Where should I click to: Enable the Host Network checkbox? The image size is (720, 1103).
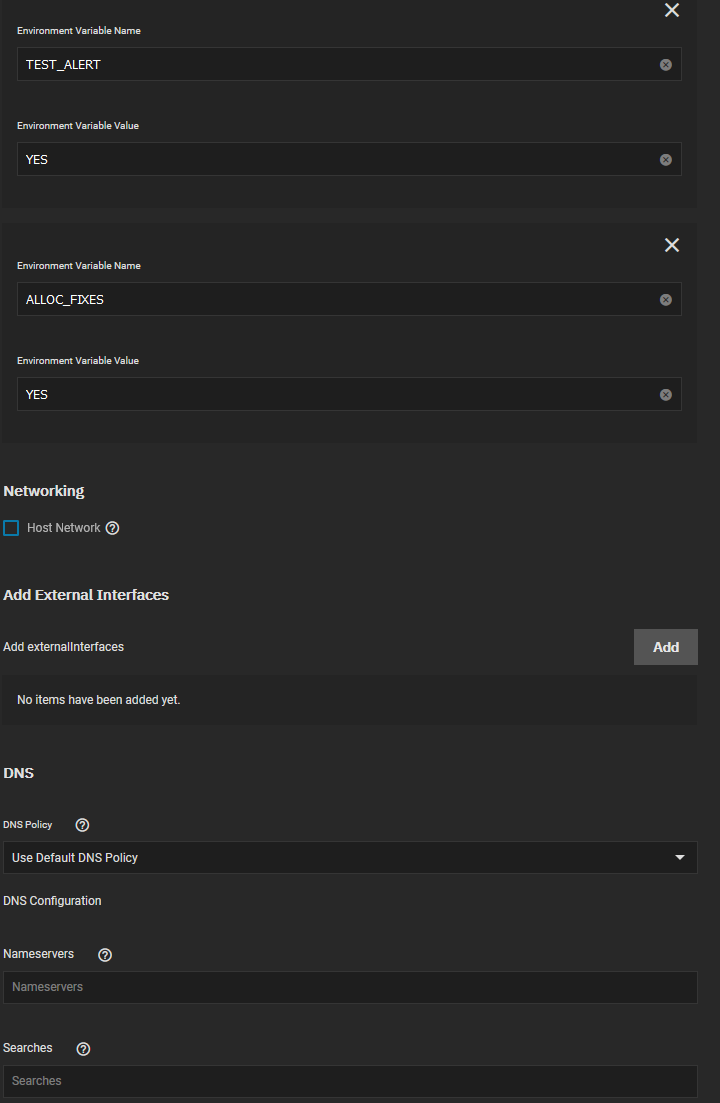11,528
